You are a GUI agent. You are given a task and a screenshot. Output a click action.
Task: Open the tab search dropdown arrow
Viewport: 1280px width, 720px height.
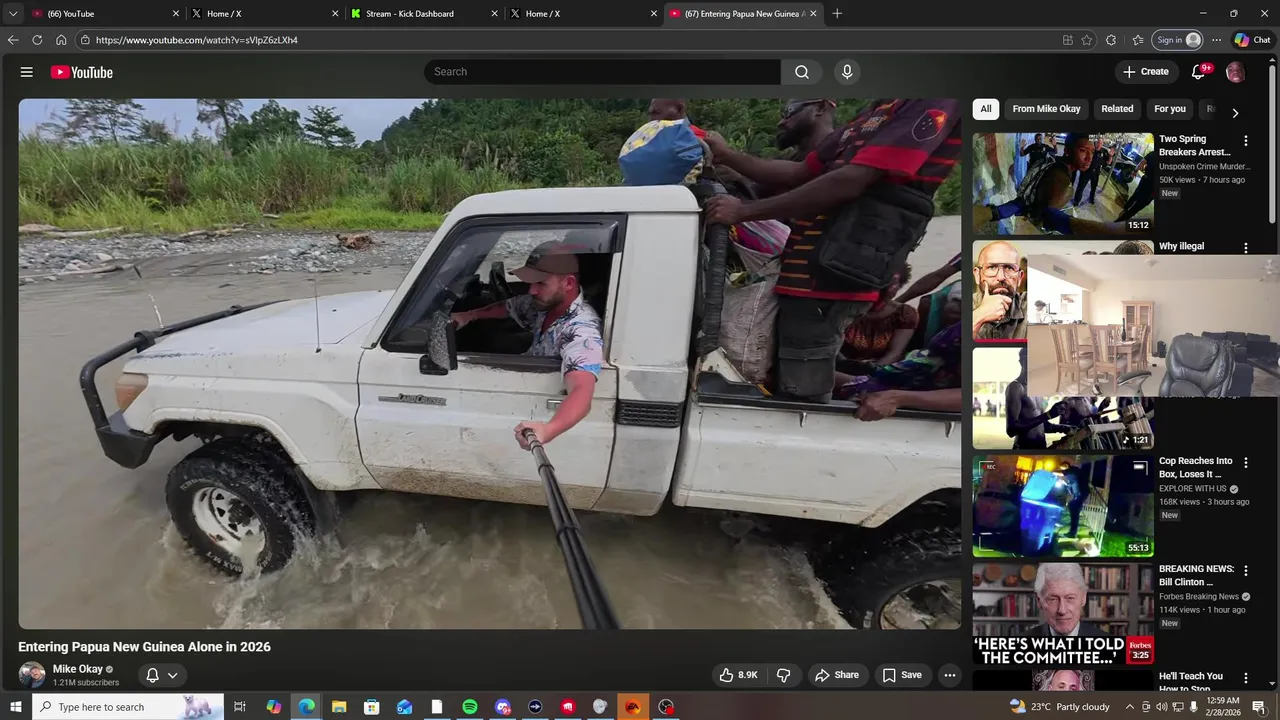click(x=13, y=14)
